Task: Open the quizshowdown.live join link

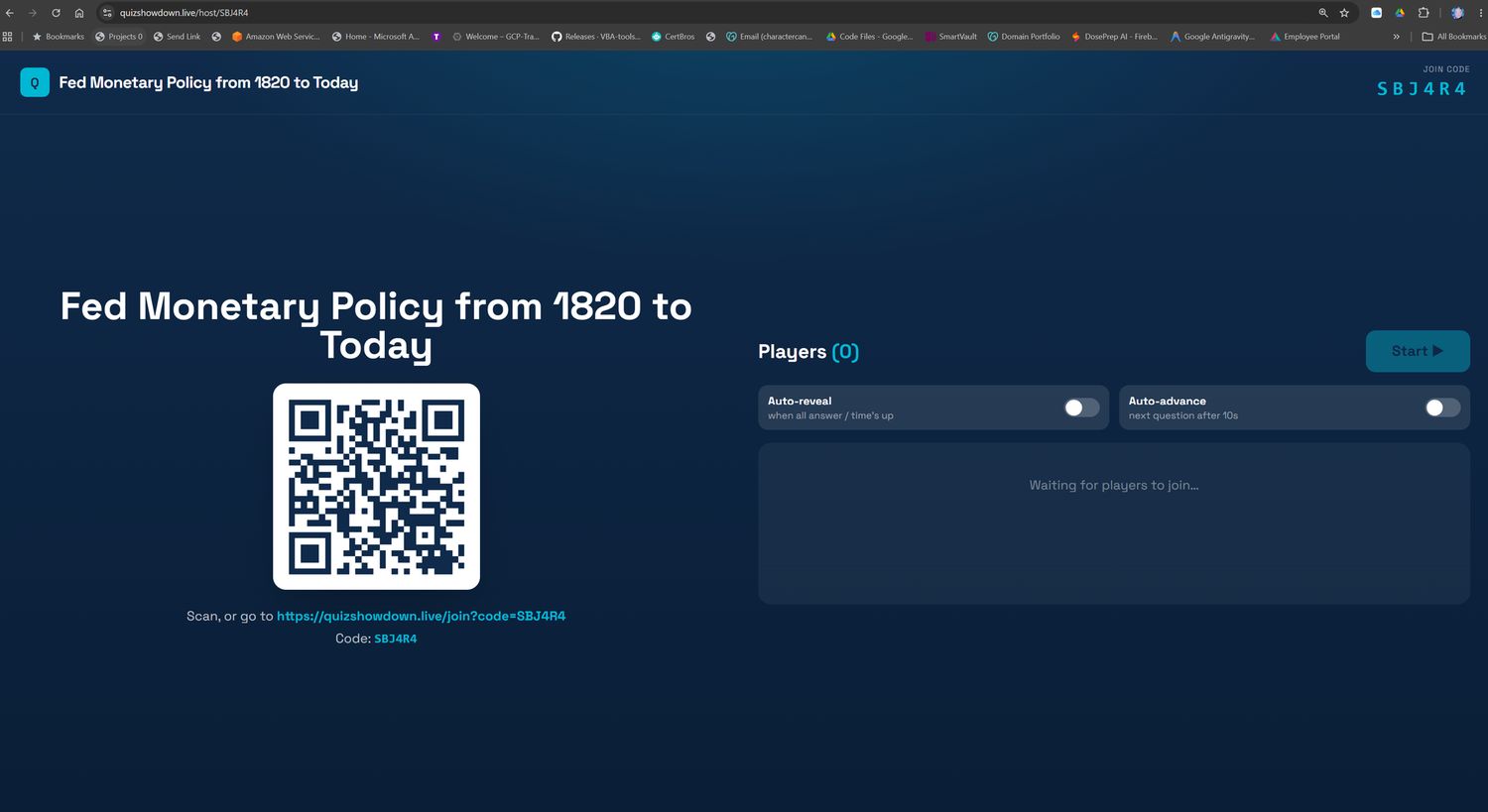Action: point(421,616)
